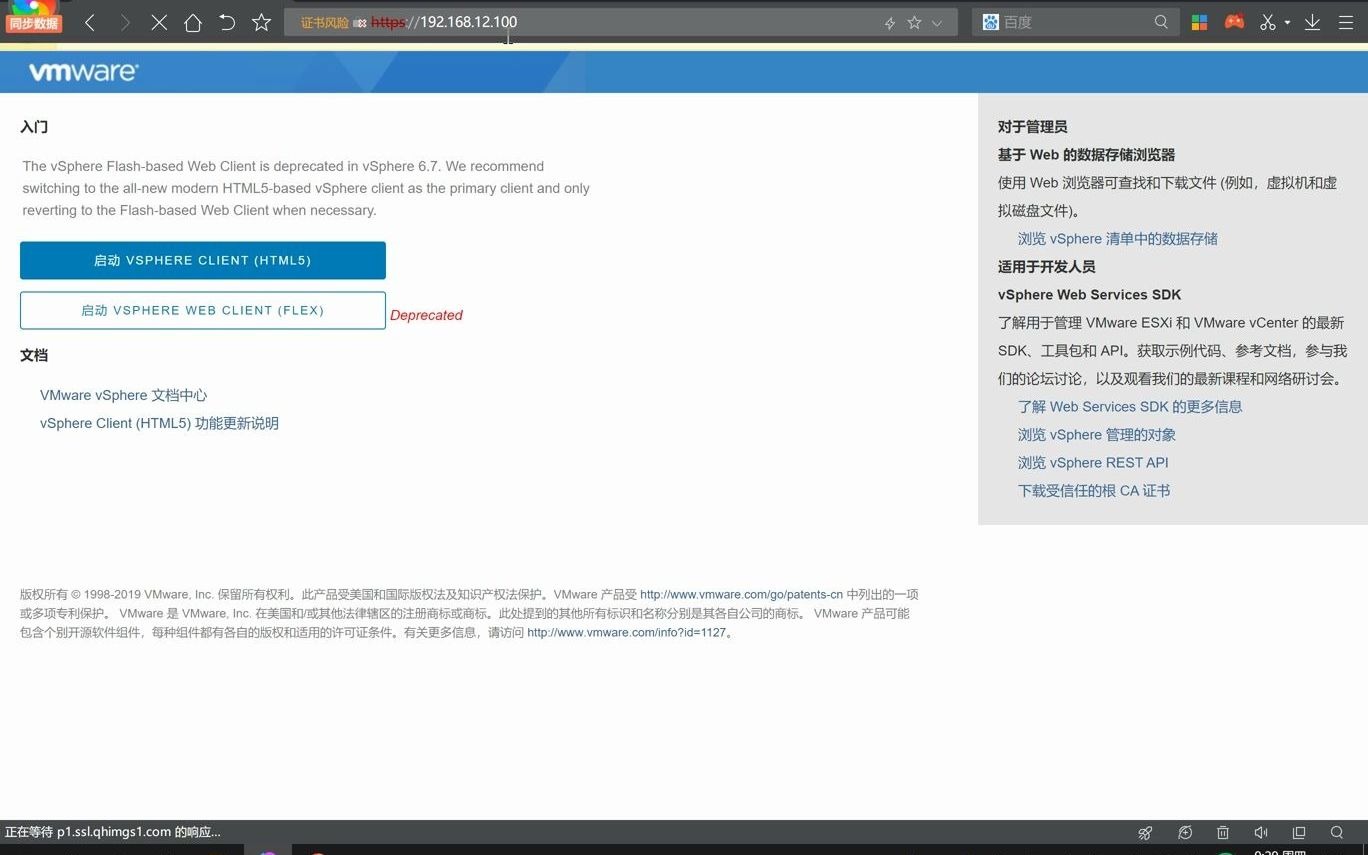1368x855 pixels.
Task: Click the star icon inside the address bar
Action: [914, 22]
